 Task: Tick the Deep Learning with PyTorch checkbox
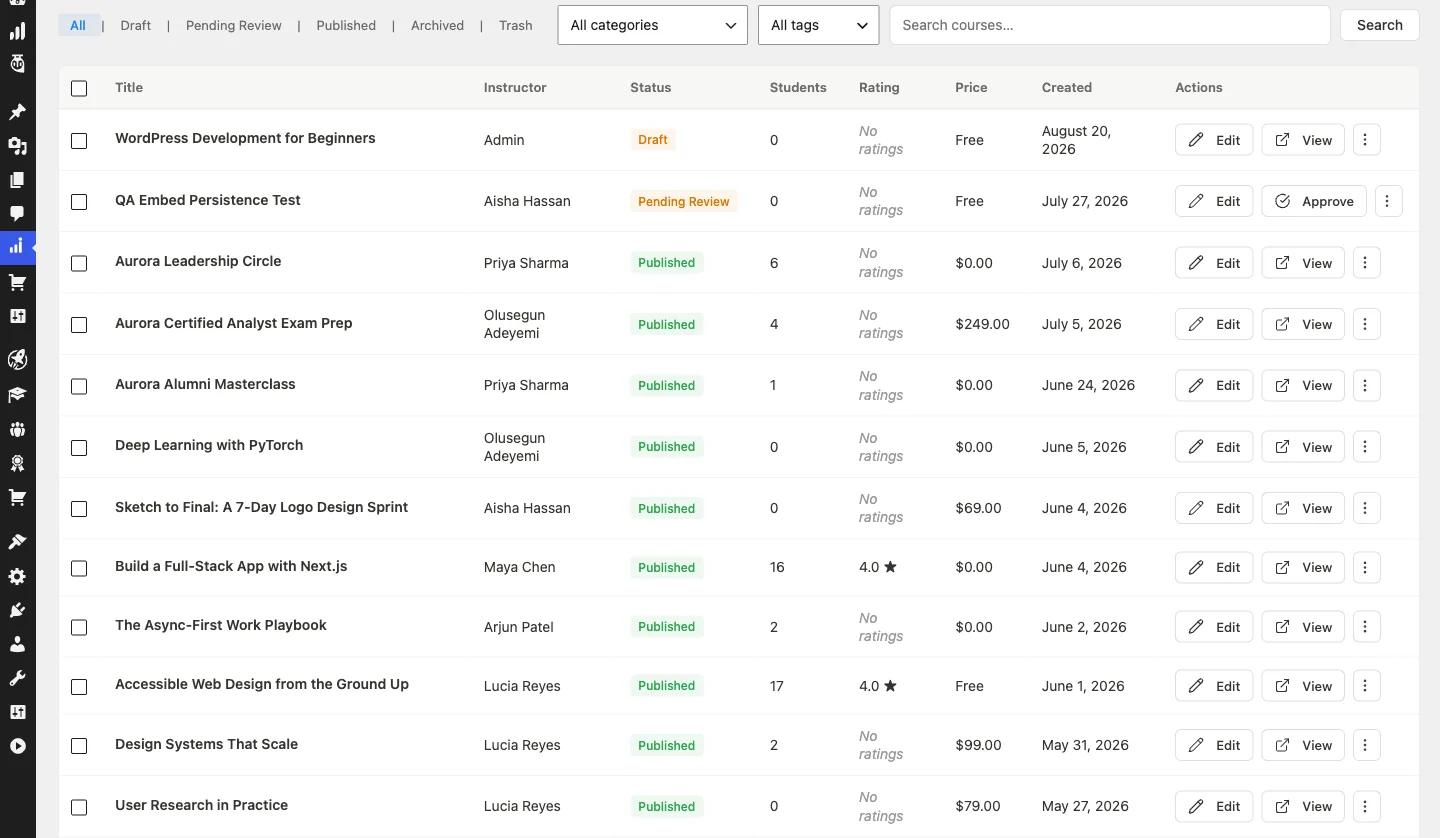(79, 447)
